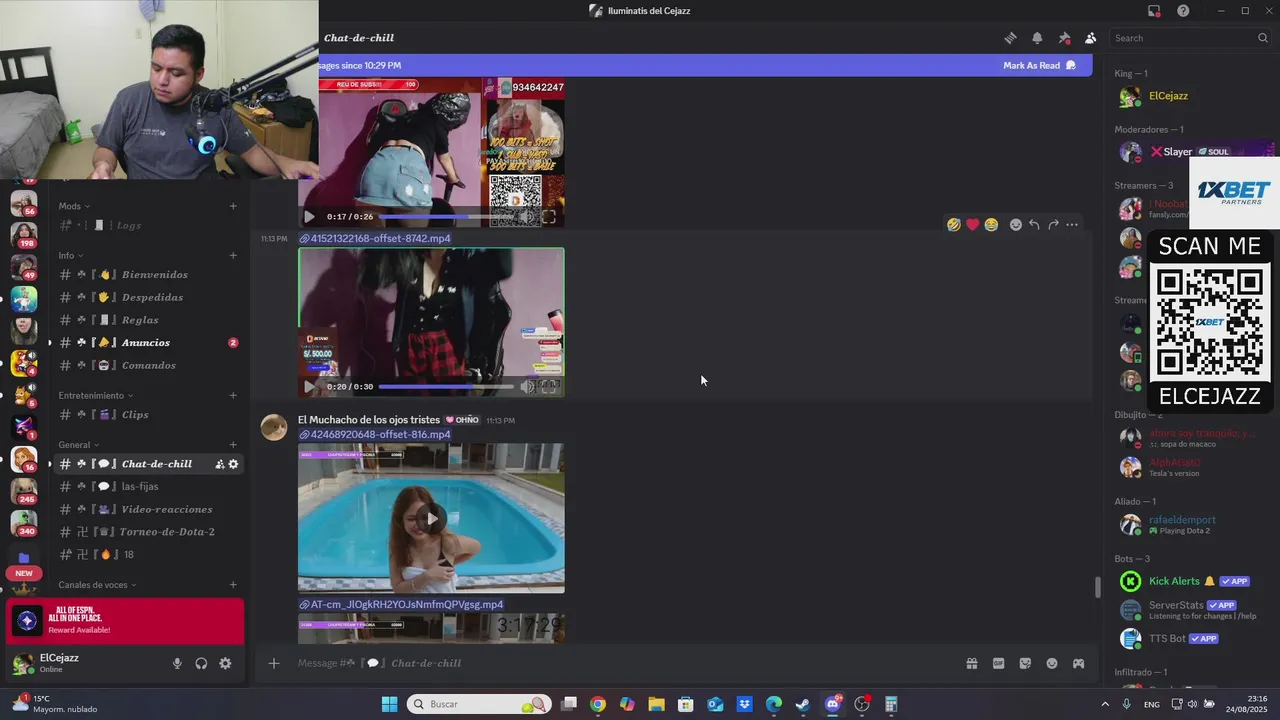This screenshot has width=1280, height=720.
Task: Open notification settings bell icon
Action: click(x=1037, y=38)
